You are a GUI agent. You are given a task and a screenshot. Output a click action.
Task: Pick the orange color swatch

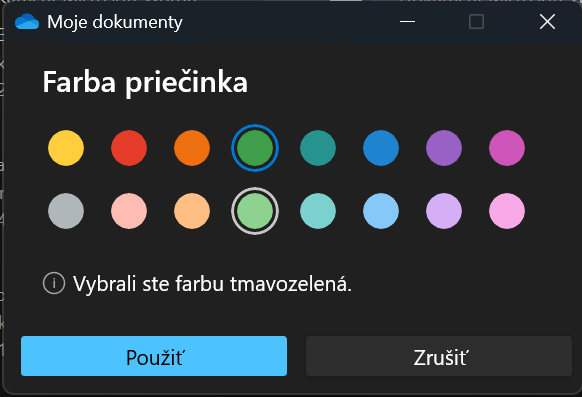tap(192, 148)
